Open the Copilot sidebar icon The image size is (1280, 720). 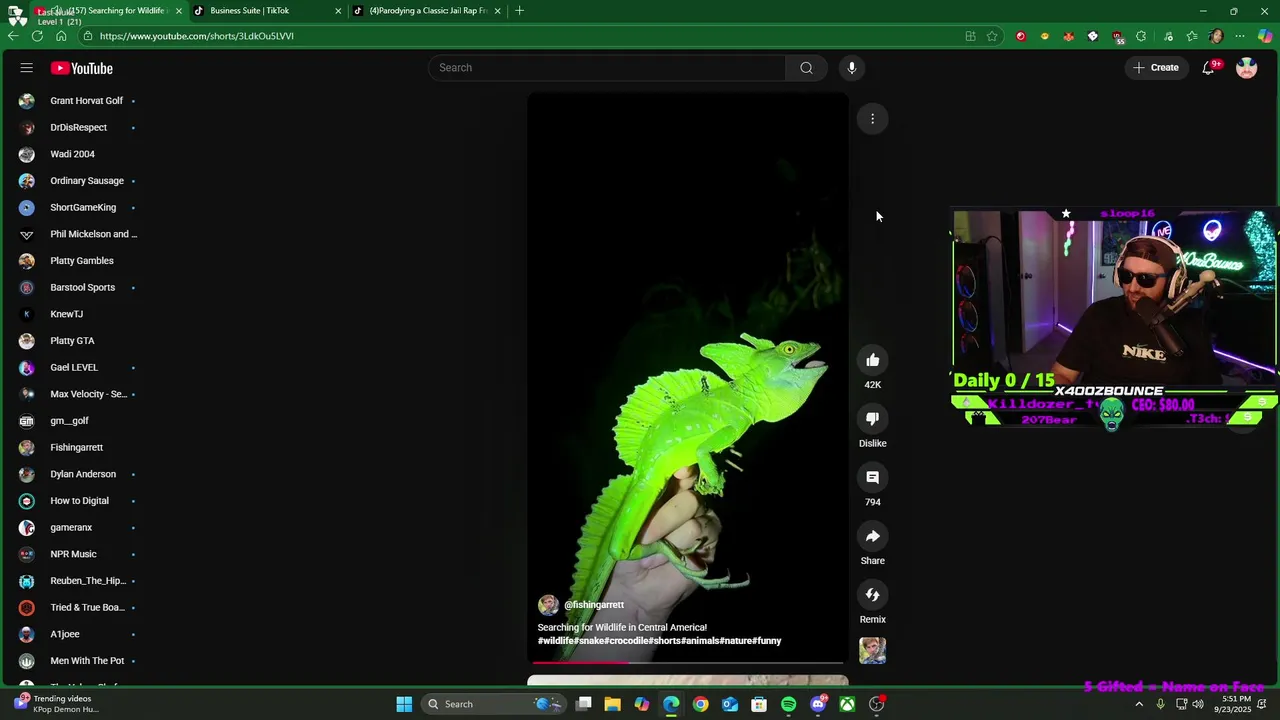(x=1265, y=36)
